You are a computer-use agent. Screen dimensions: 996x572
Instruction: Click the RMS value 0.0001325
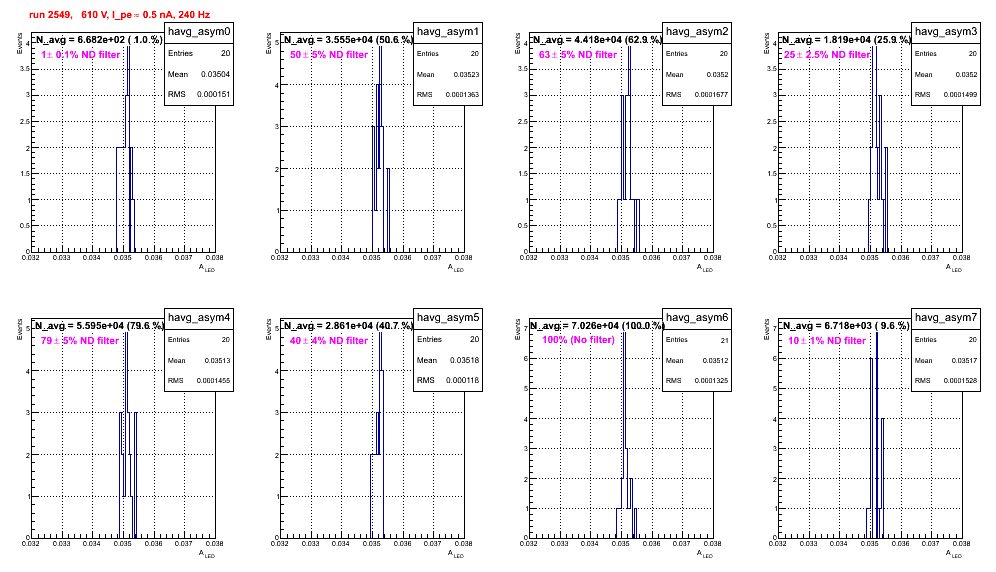[711, 381]
